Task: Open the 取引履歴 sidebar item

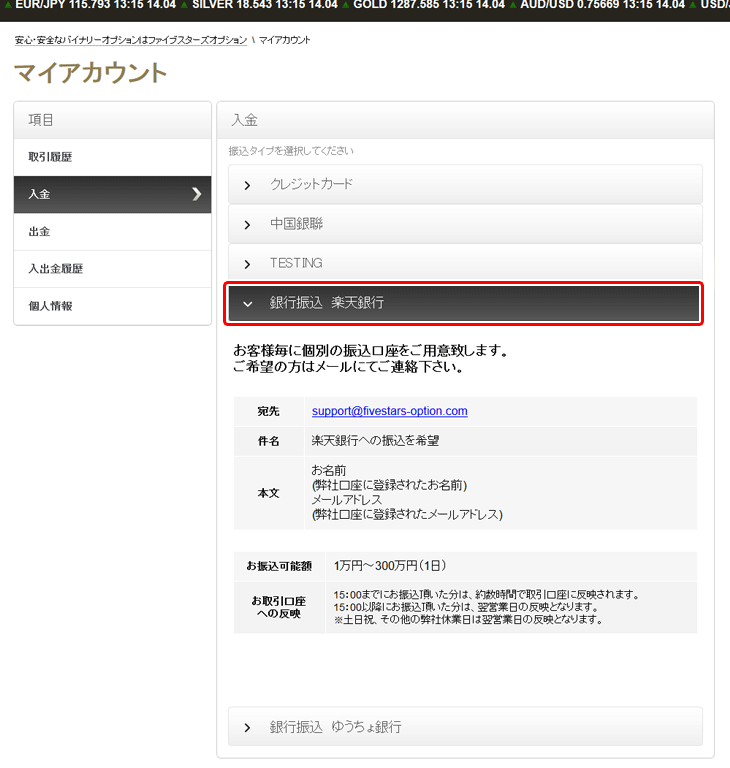Action: (x=112, y=157)
